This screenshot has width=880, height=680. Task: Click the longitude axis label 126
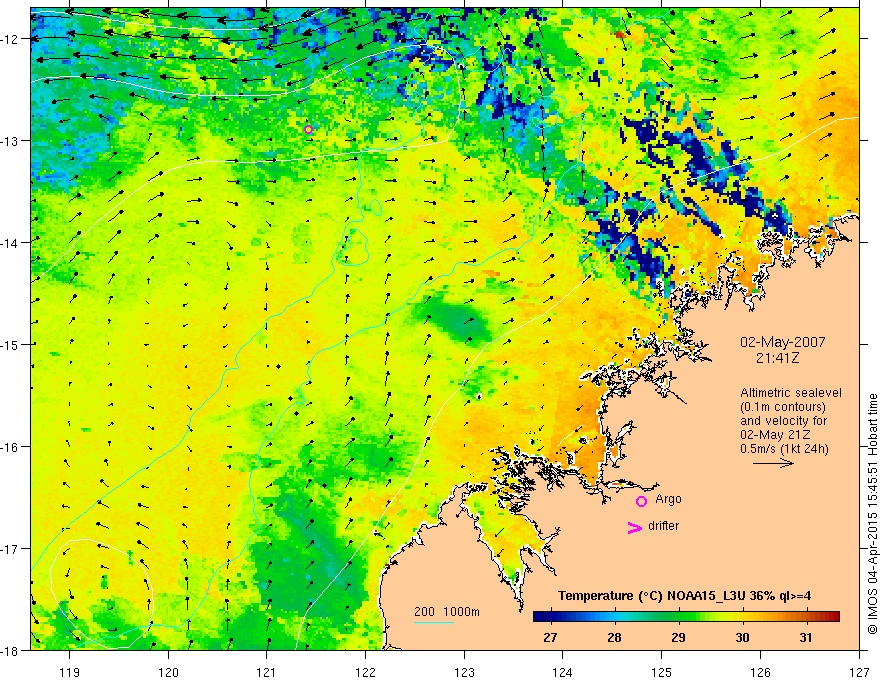(x=760, y=672)
